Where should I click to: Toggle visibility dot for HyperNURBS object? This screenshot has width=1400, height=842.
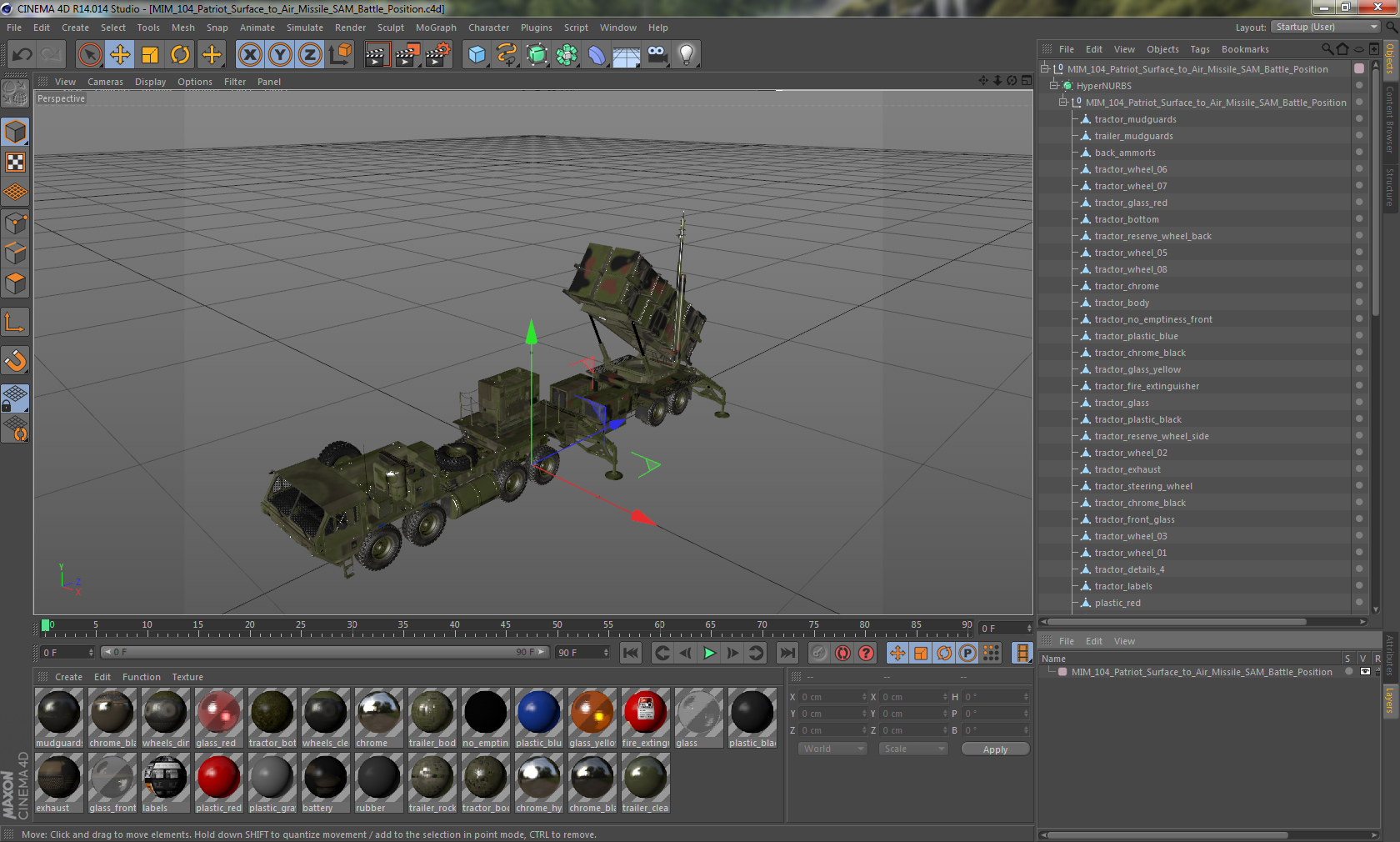point(1359,84)
